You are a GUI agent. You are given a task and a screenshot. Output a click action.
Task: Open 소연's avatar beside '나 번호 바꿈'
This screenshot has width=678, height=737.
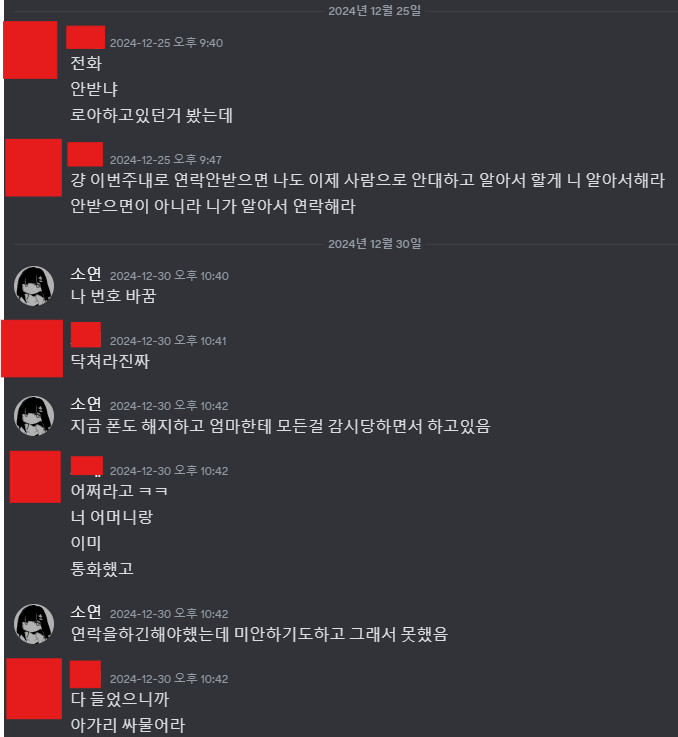click(34, 286)
